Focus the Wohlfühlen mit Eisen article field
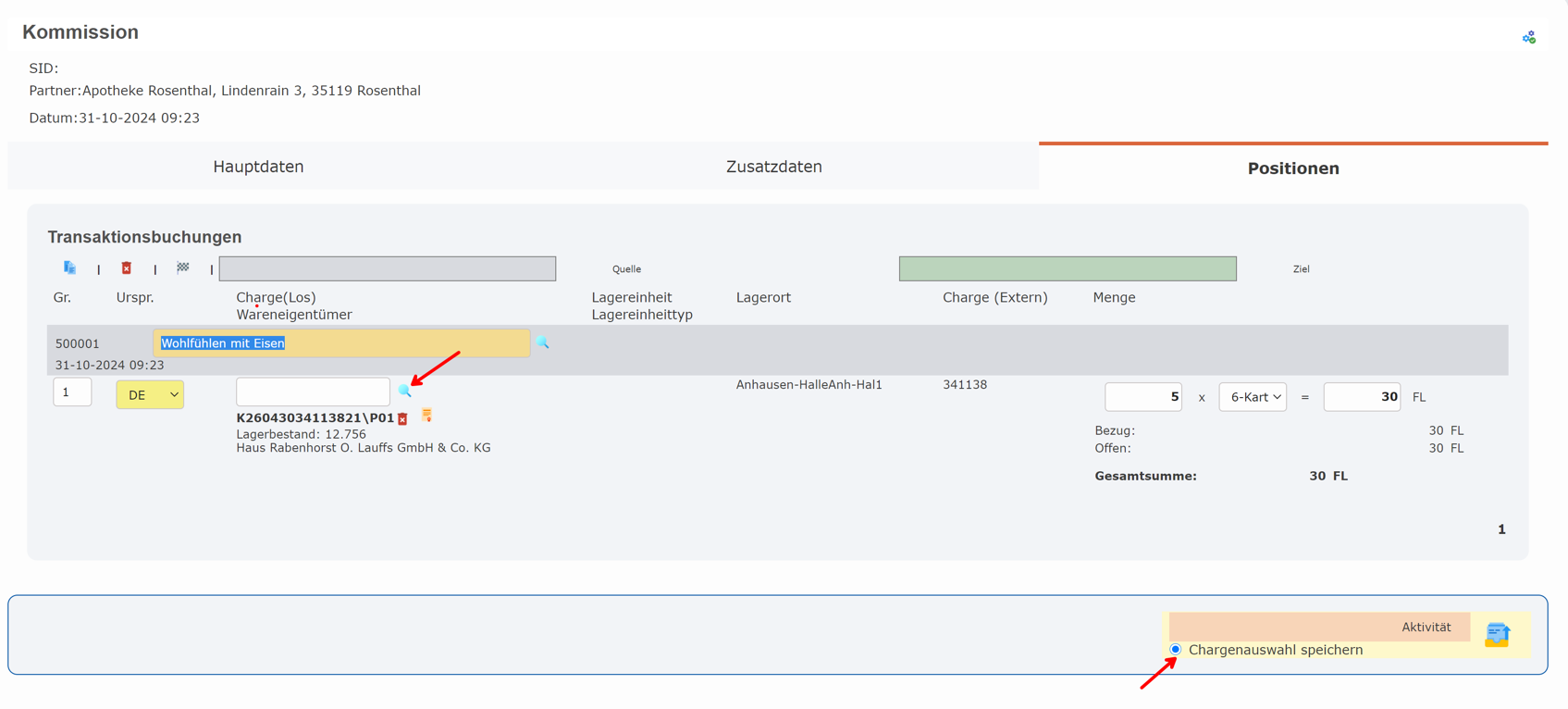This screenshot has width=1568, height=709. (341, 343)
